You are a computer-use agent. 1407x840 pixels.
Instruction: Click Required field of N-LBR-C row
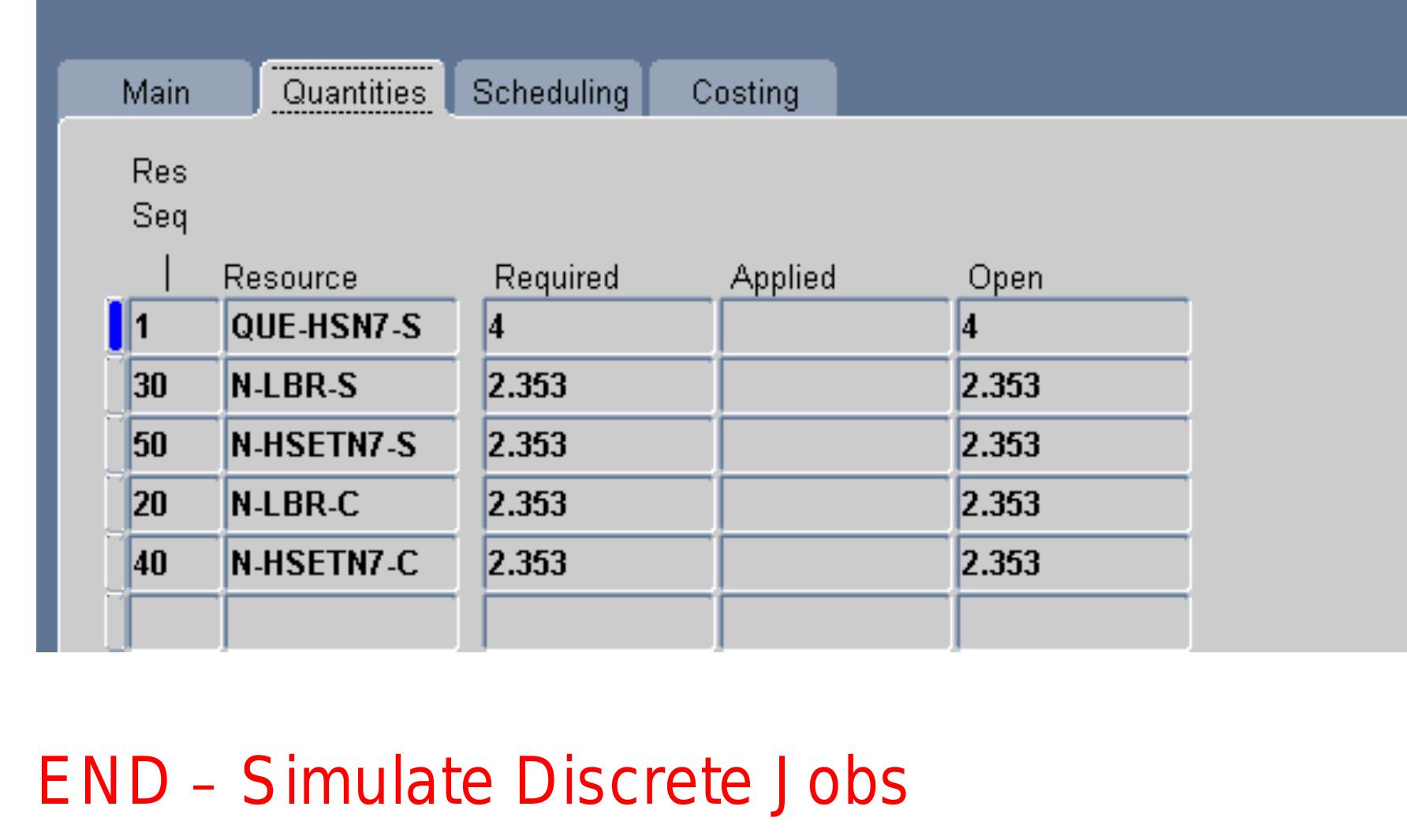click(598, 504)
